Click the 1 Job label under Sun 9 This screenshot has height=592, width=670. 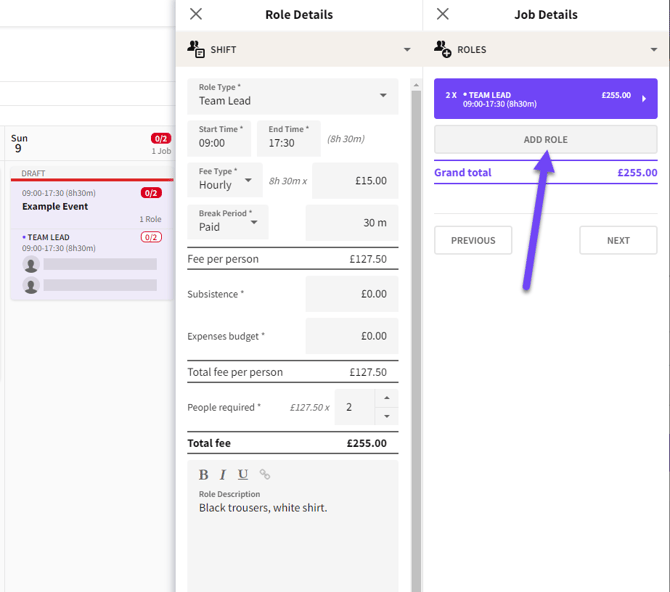(161, 151)
